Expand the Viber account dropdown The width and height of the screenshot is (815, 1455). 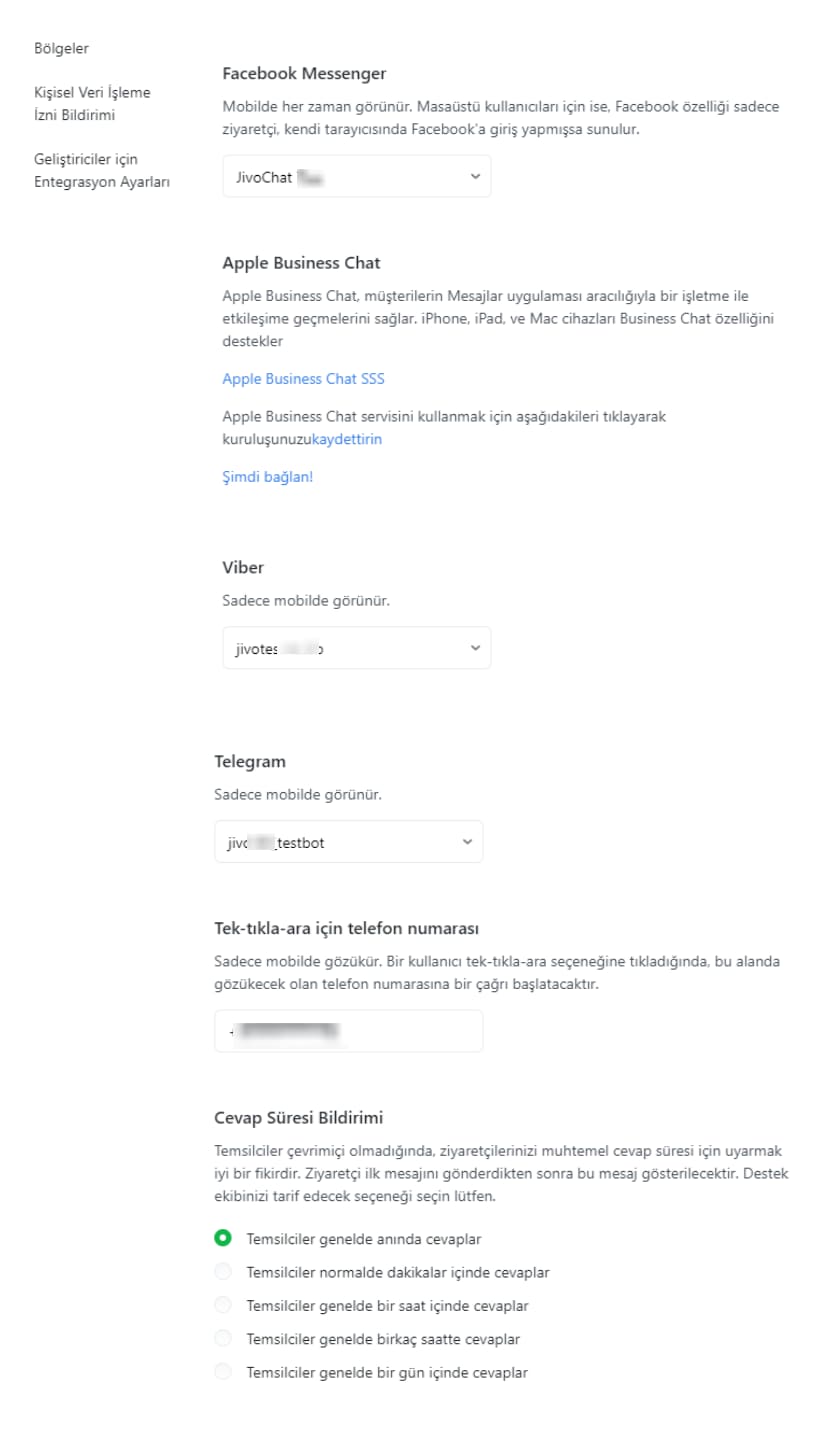356,648
